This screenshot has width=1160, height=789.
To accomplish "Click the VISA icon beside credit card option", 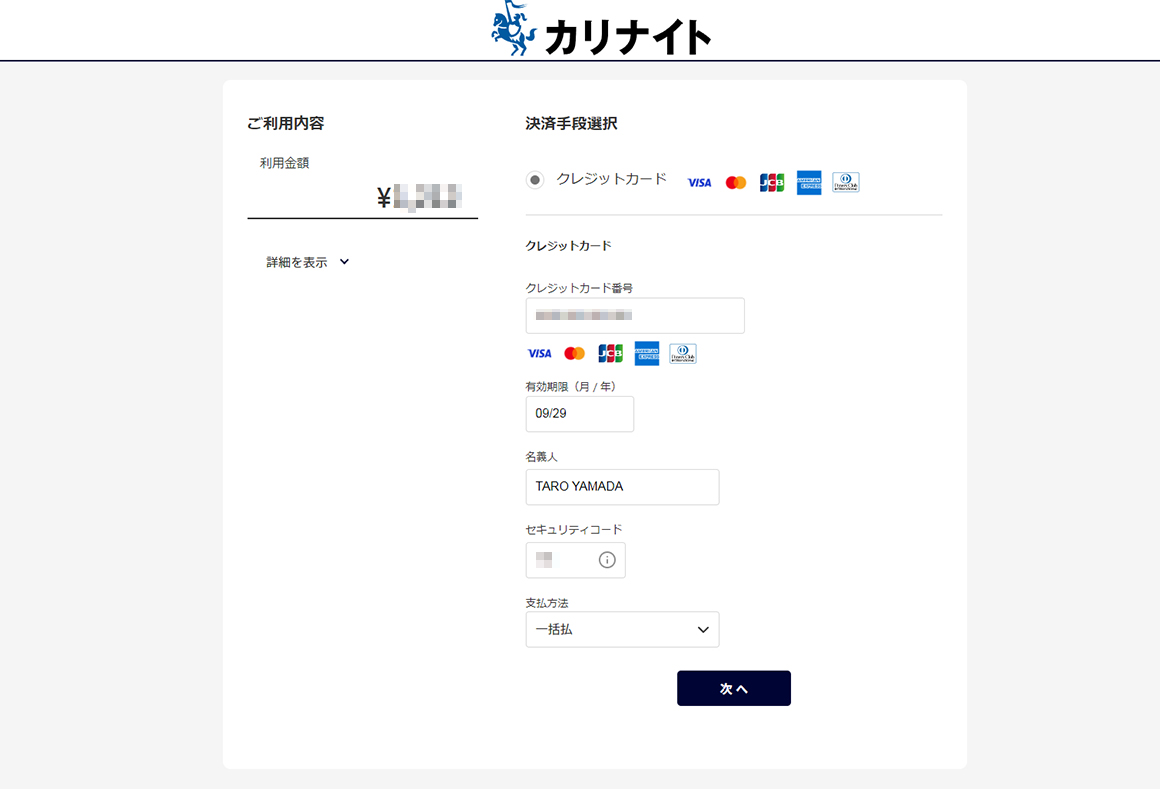I will point(698,181).
